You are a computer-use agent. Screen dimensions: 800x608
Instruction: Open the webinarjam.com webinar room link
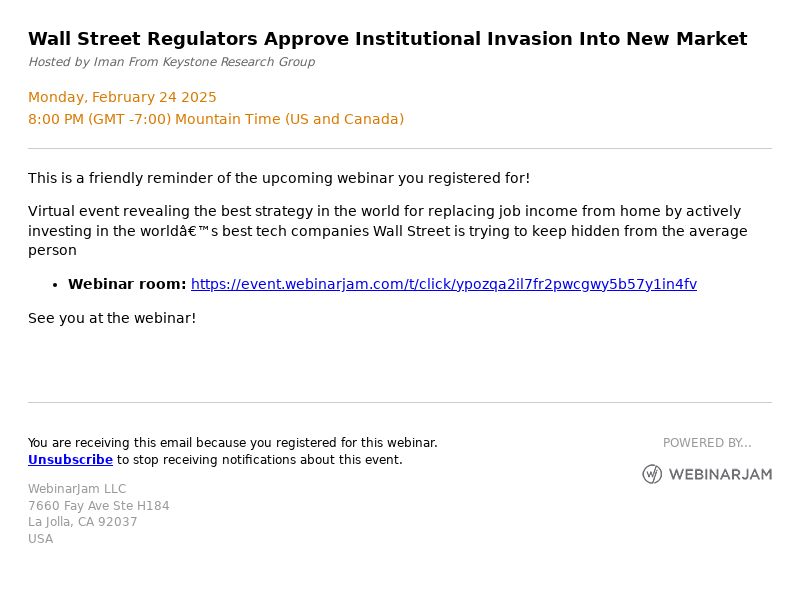(443, 284)
